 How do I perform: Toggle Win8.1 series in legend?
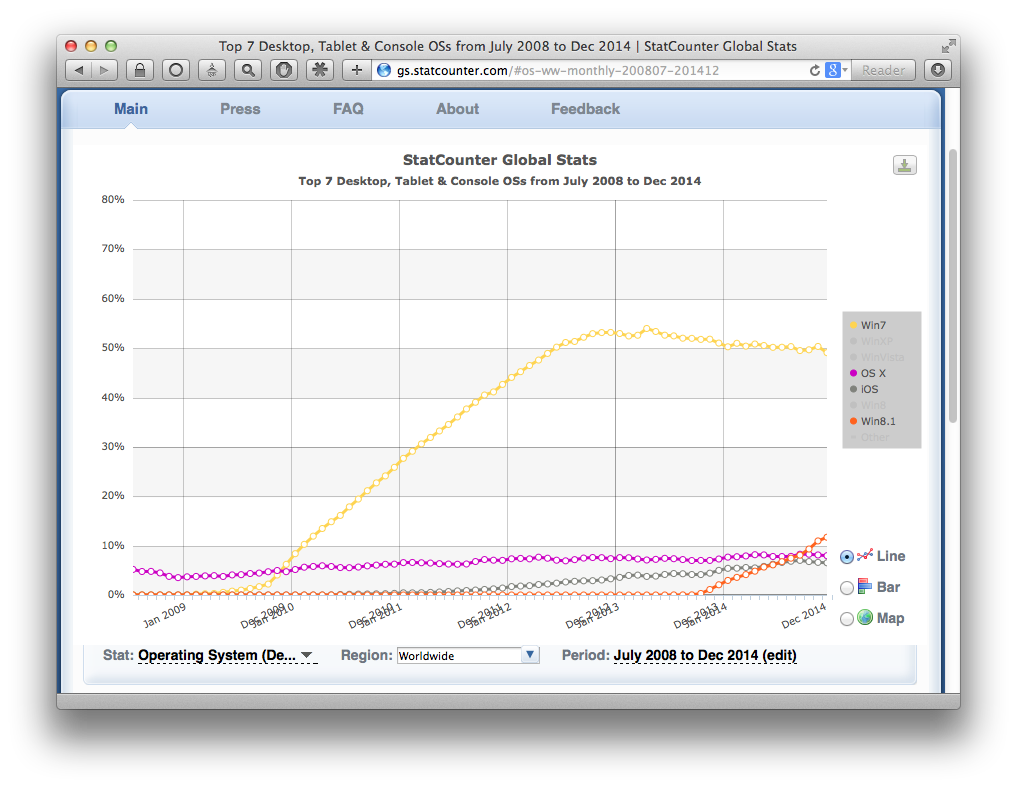(x=873, y=421)
